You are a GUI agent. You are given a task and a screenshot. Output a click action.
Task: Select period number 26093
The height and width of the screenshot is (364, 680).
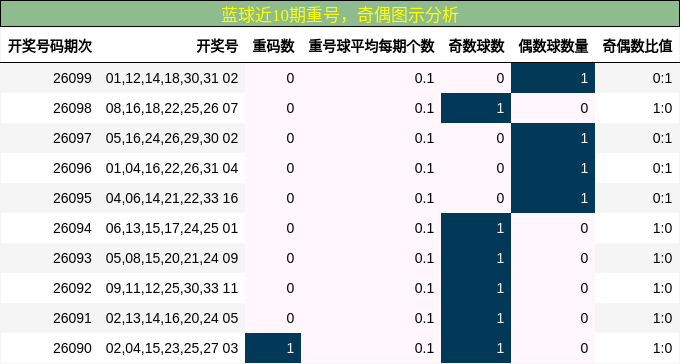[x=72, y=258]
